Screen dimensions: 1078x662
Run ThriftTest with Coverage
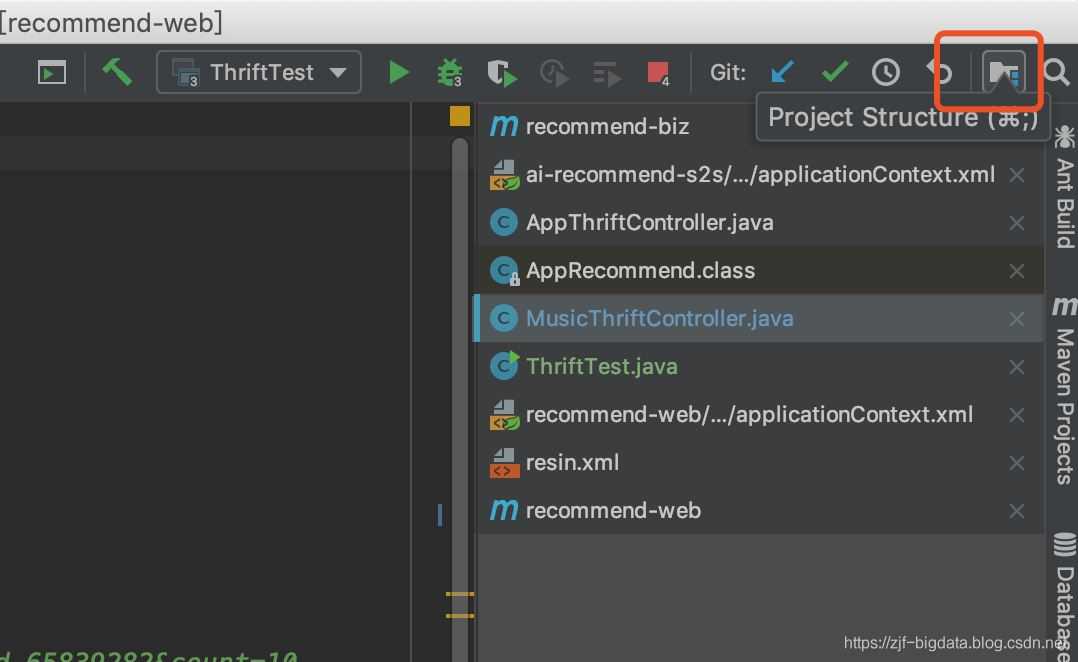point(501,72)
